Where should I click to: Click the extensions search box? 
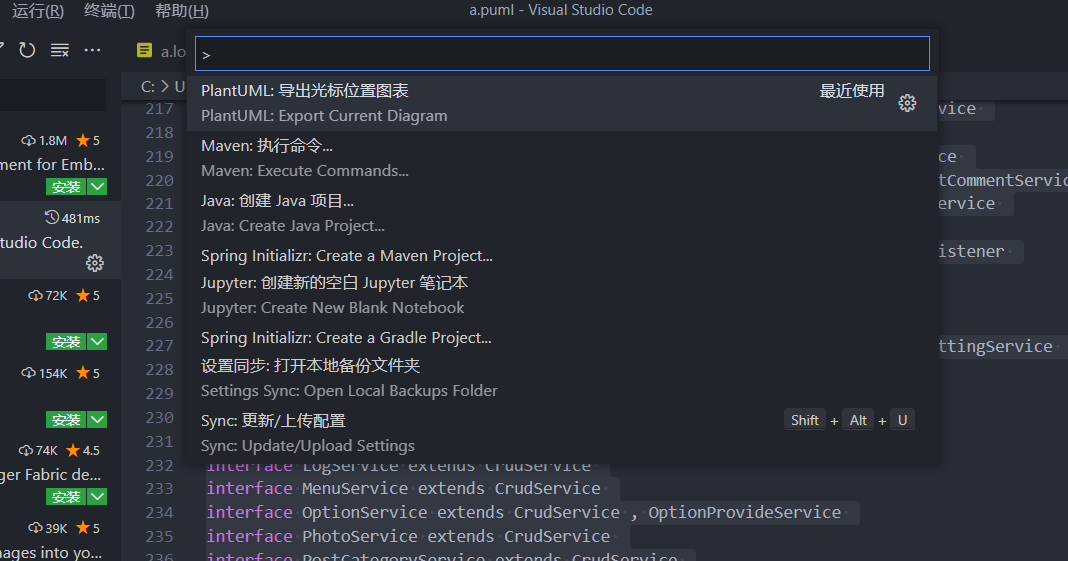click(x=53, y=95)
